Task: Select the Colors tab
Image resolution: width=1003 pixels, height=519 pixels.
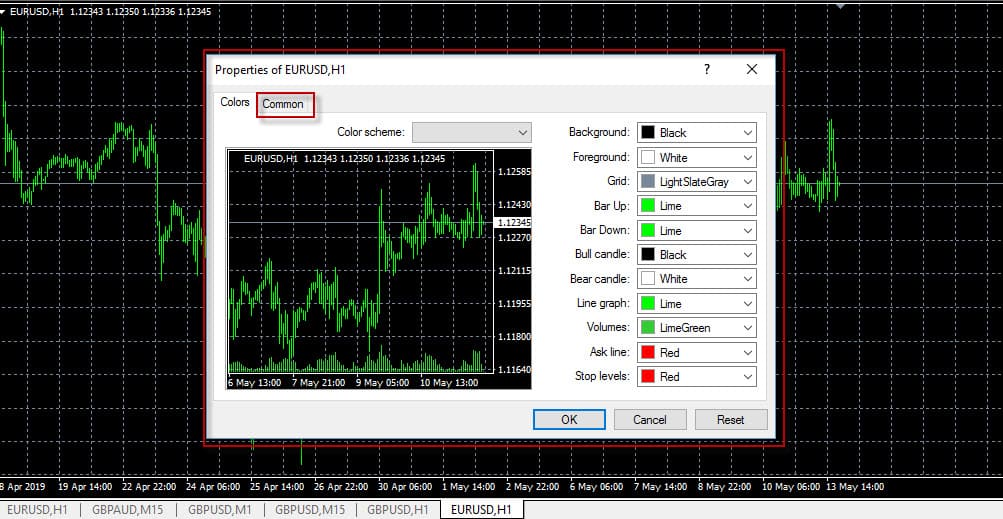Action: pos(235,103)
